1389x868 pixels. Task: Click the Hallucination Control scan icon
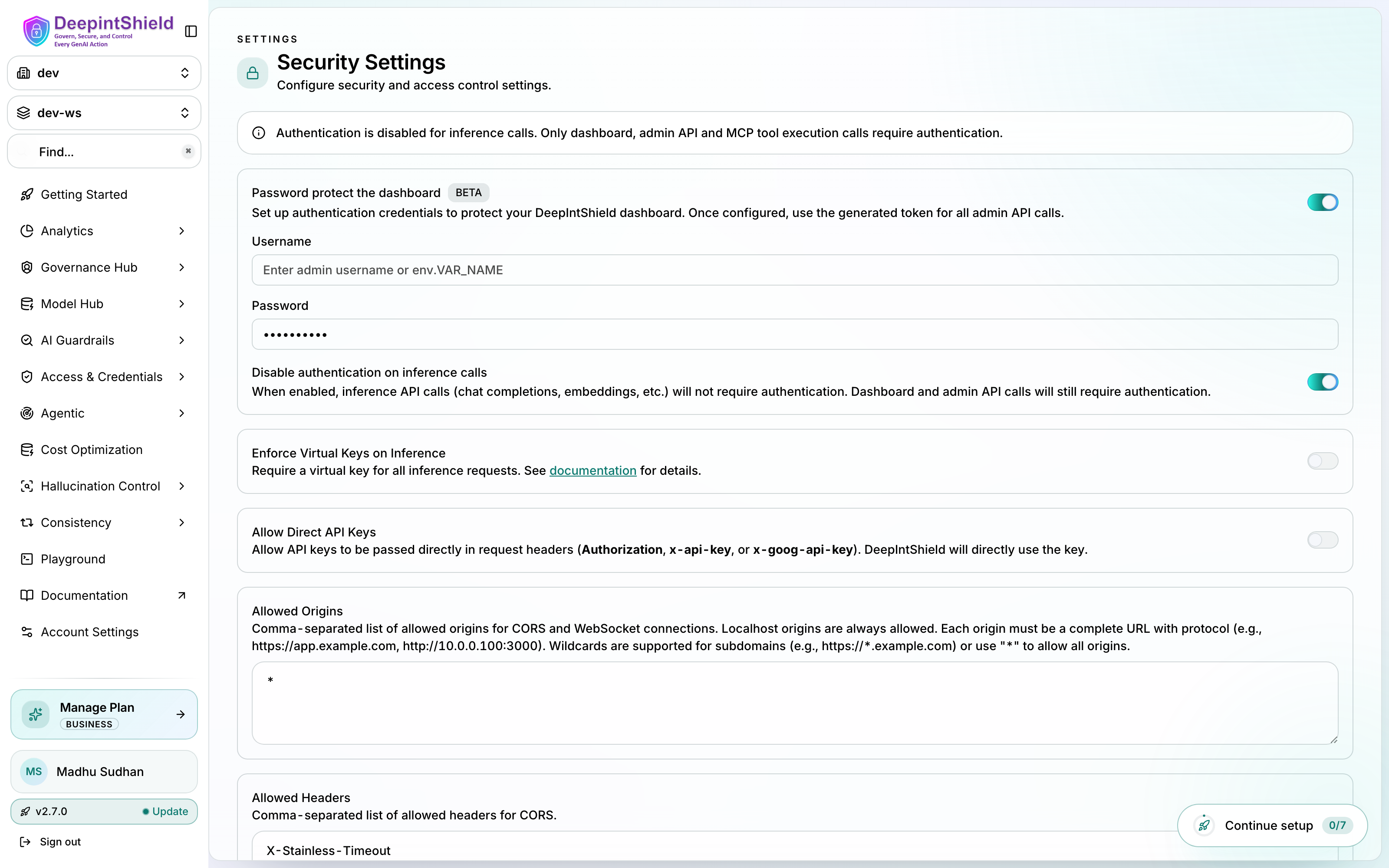tap(26, 486)
